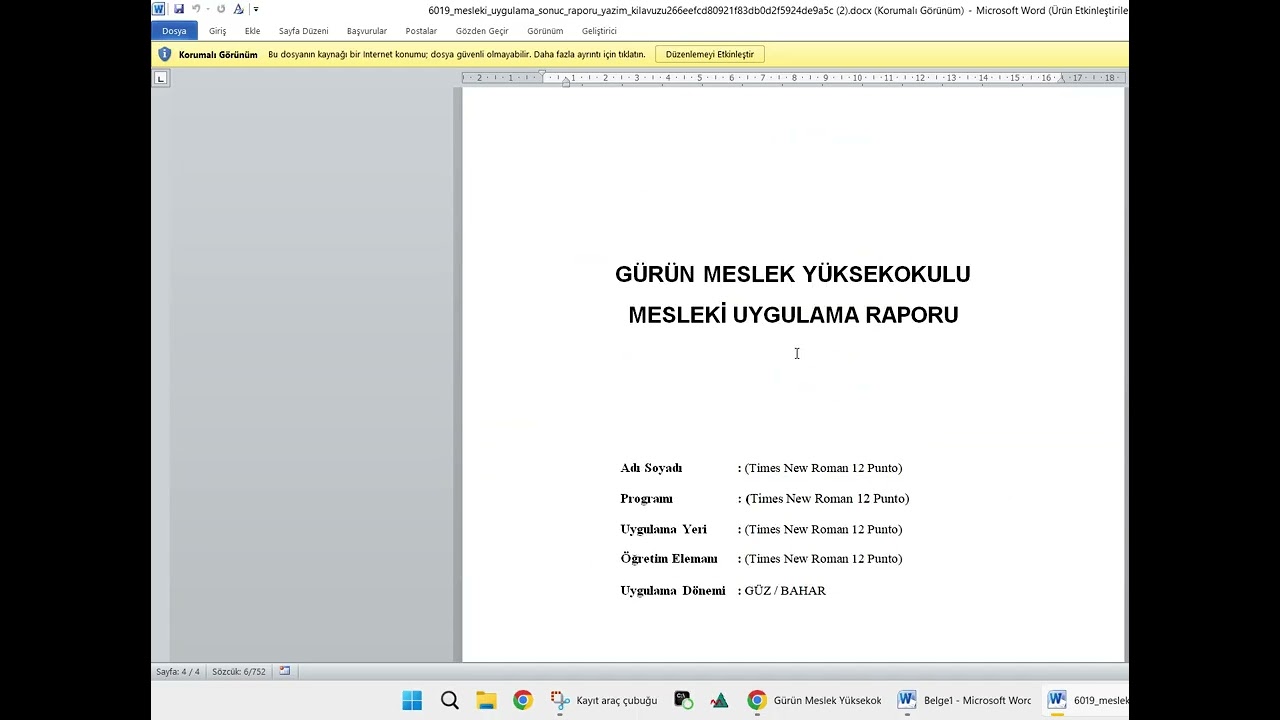The image size is (1280, 720).
Task: Open the Gözden Geçir ribbon tab
Action: [x=482, y=31]
